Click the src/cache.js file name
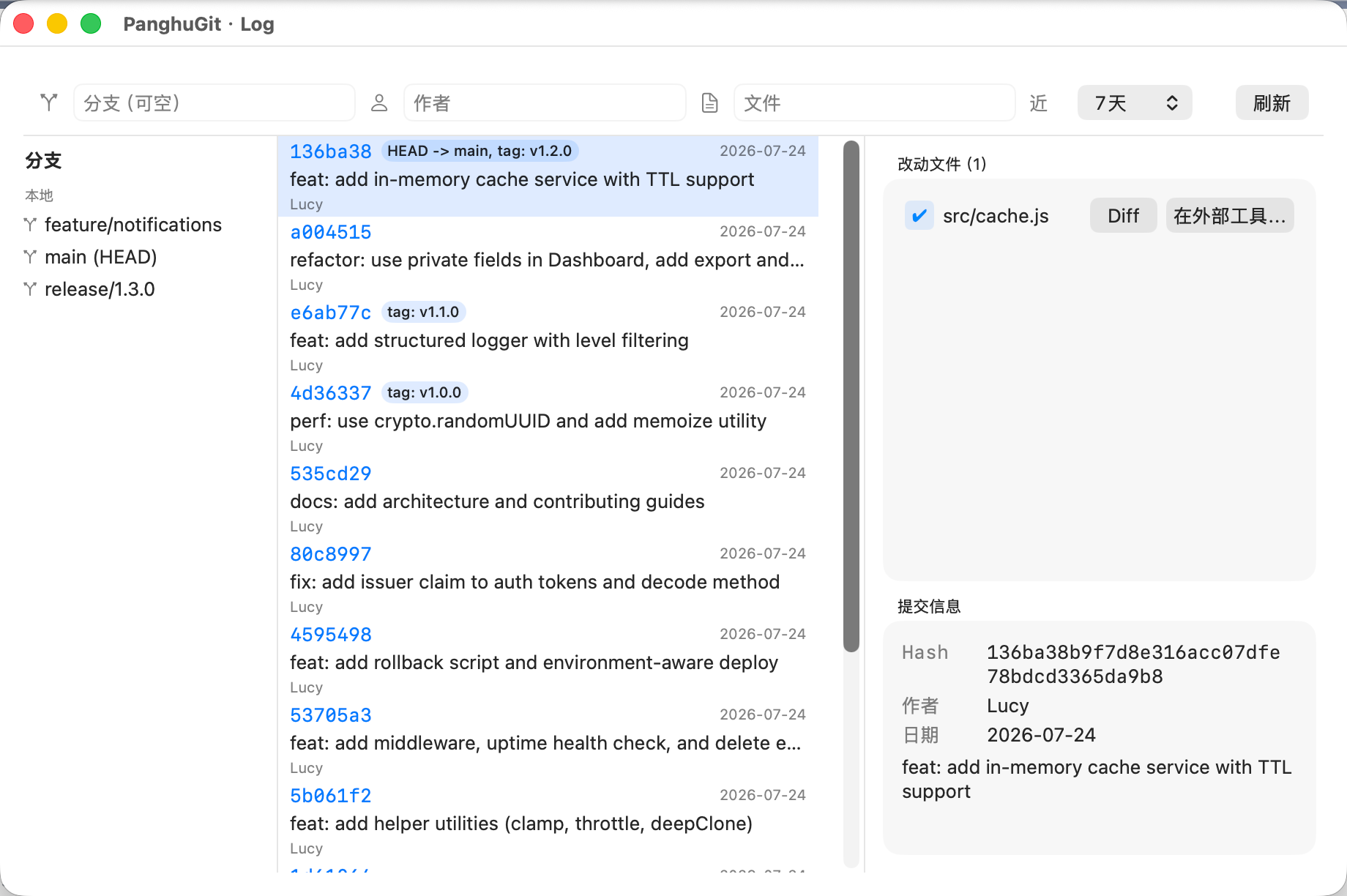The image size is (1347, 896). pyautogui.click(x=996, y=216)
